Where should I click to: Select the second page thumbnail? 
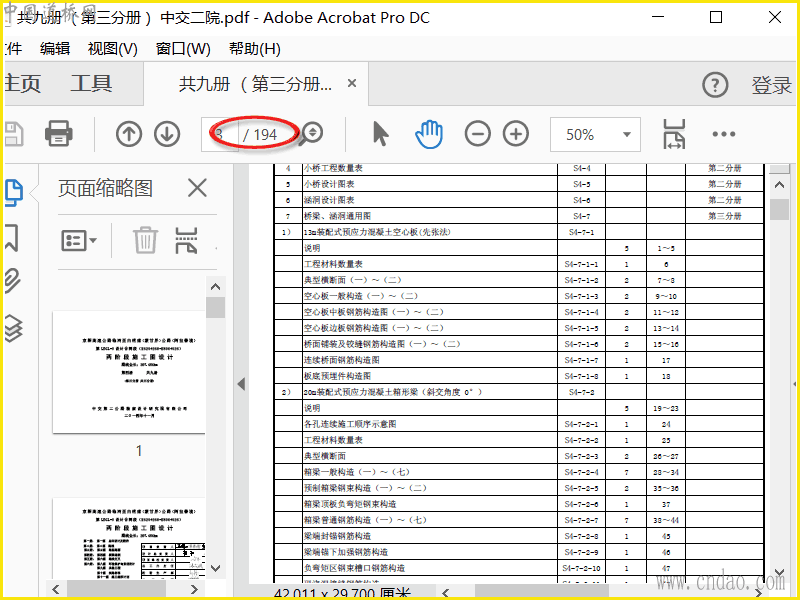129,538
